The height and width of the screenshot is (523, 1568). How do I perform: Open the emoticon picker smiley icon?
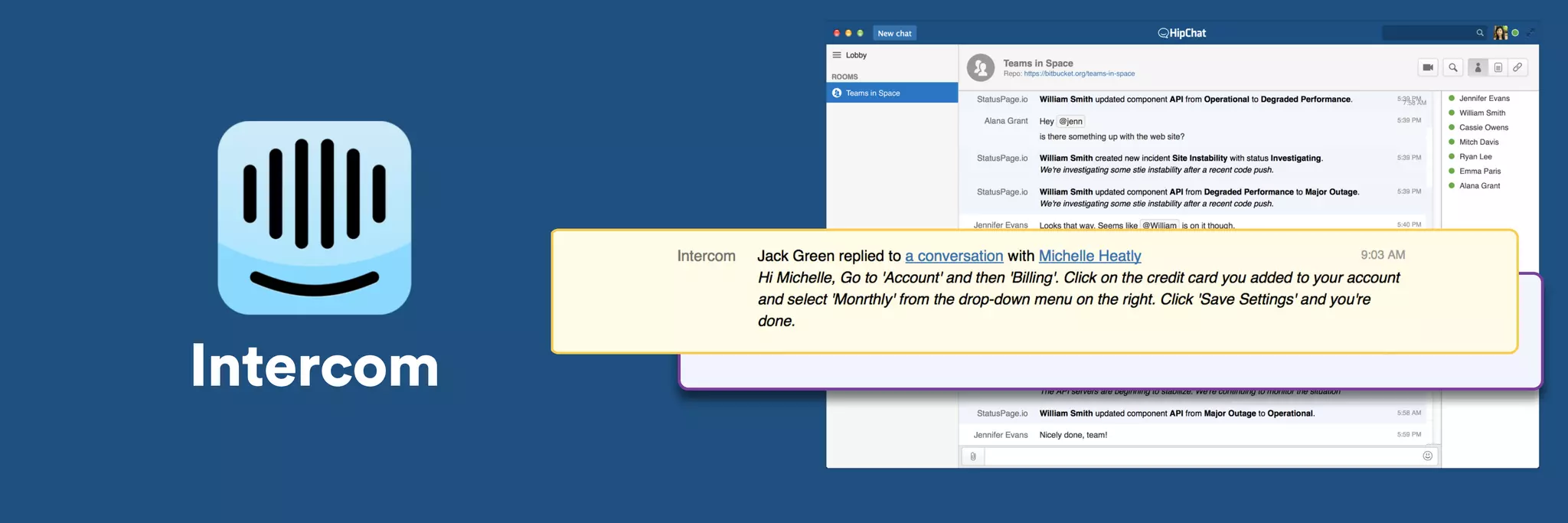pyautogui.click(x=1427, y=456)
